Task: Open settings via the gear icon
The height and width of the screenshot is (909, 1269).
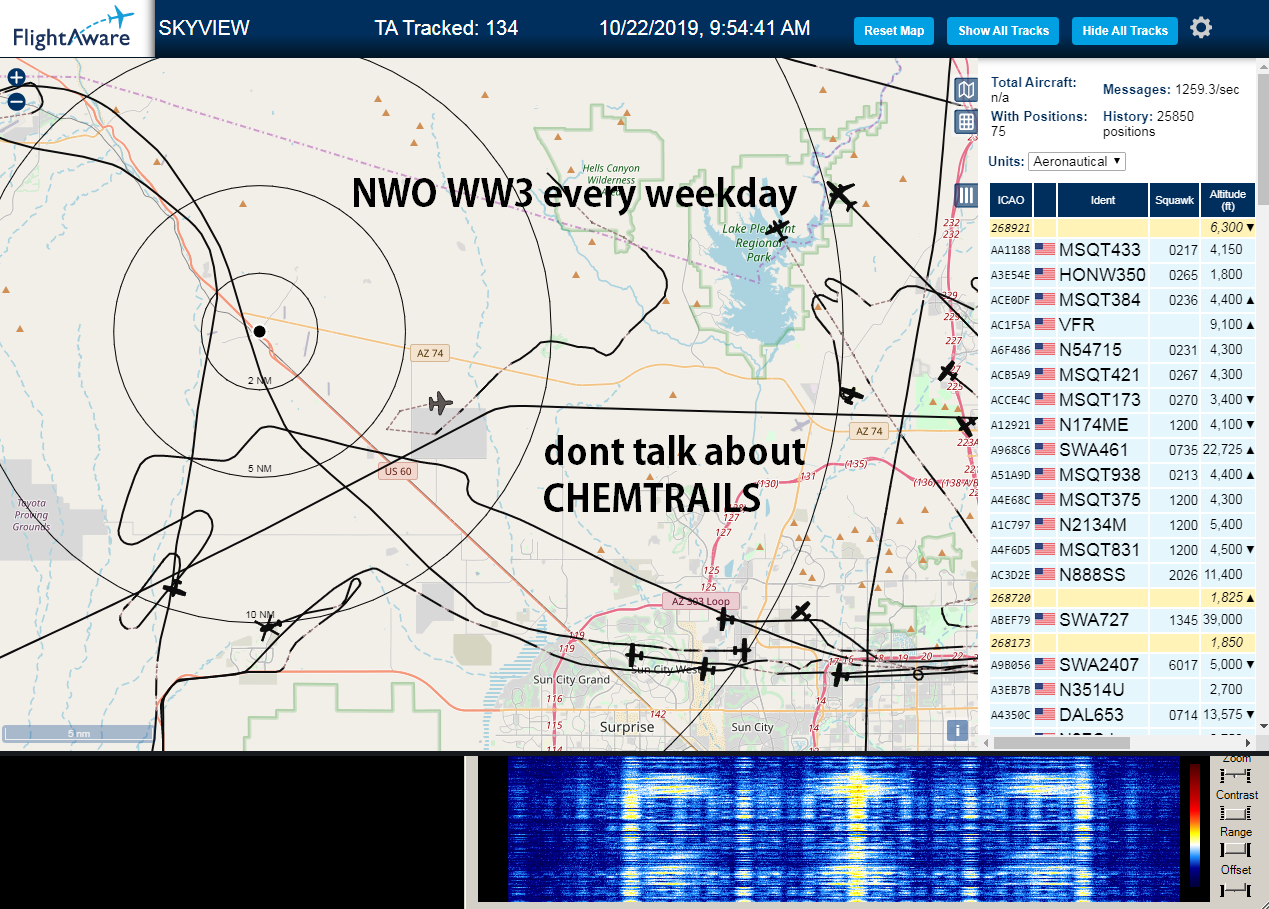Action: [1201, 28]
